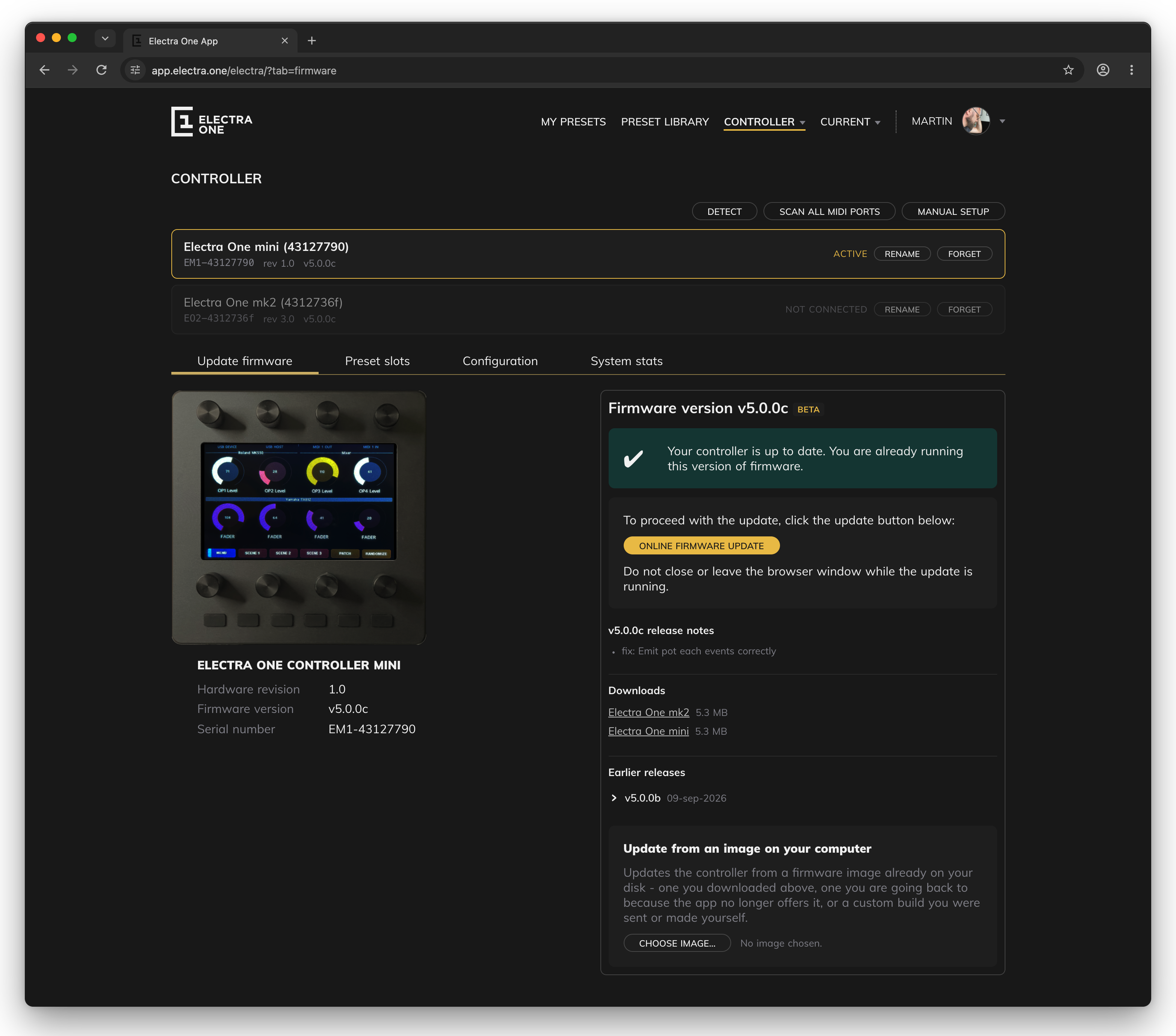
Task: Close the Electra One App tab
Action: [285, 41]
